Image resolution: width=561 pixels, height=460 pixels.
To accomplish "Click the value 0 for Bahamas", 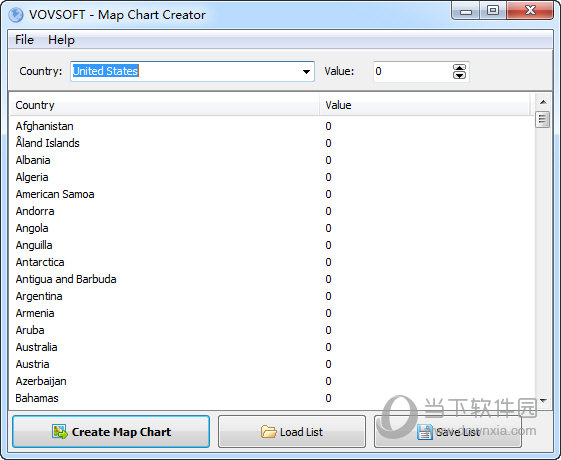I will coord(328,398).
